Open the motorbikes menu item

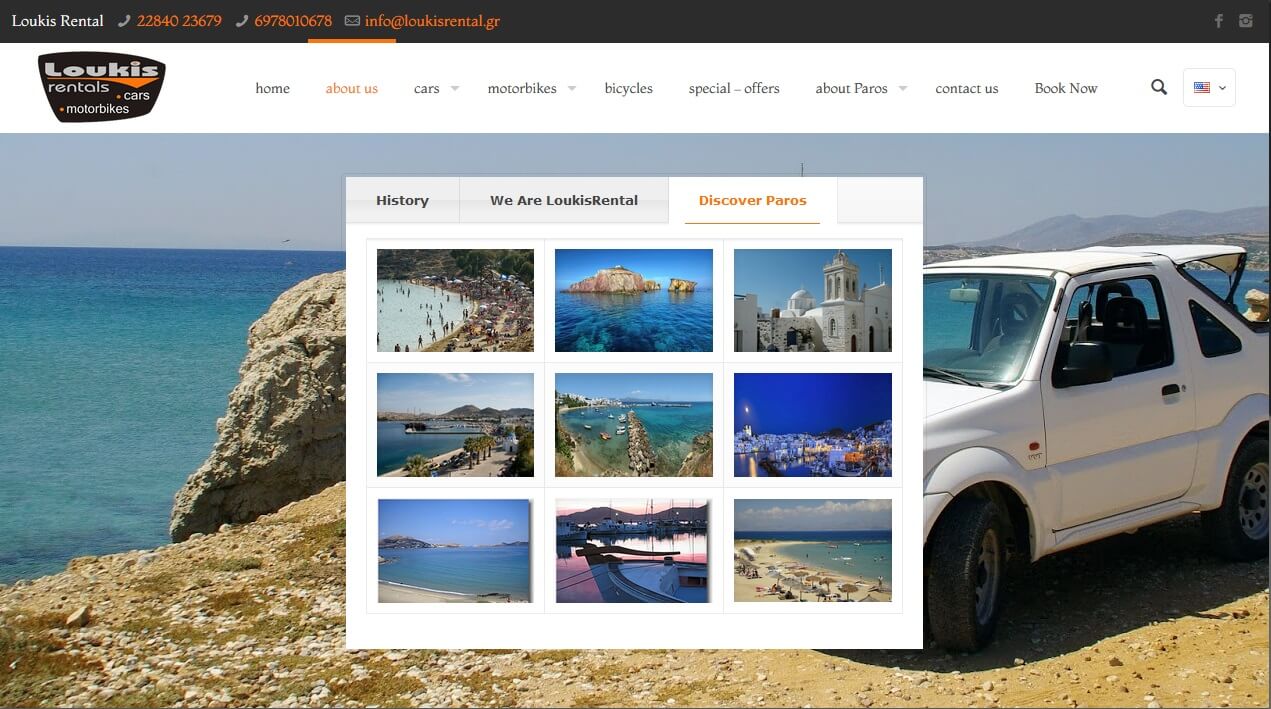tap(522, 88)
